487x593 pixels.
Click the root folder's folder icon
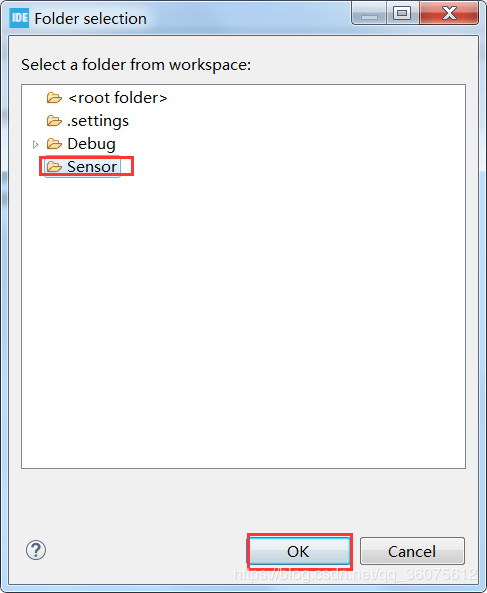(x=54, y=98)
